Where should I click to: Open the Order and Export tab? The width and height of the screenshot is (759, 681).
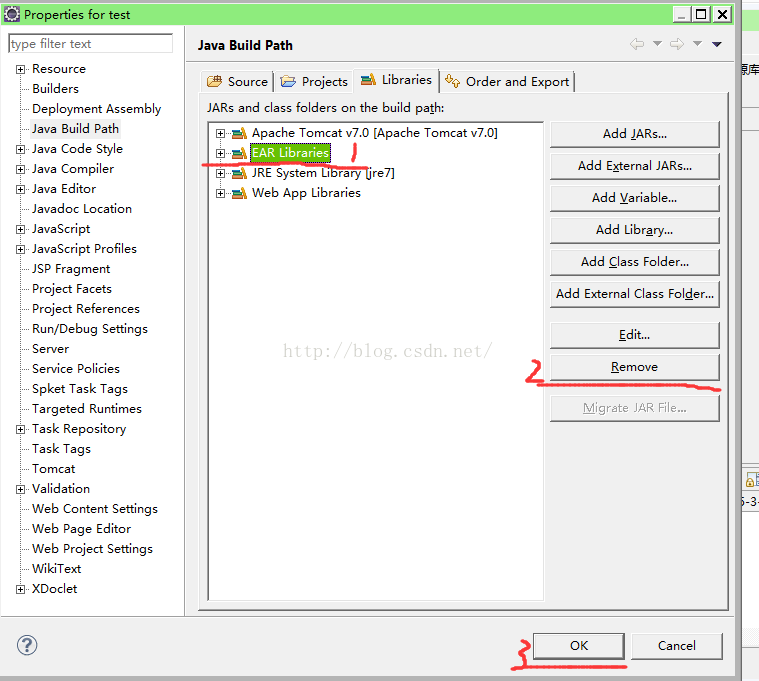tap(507, 81)
